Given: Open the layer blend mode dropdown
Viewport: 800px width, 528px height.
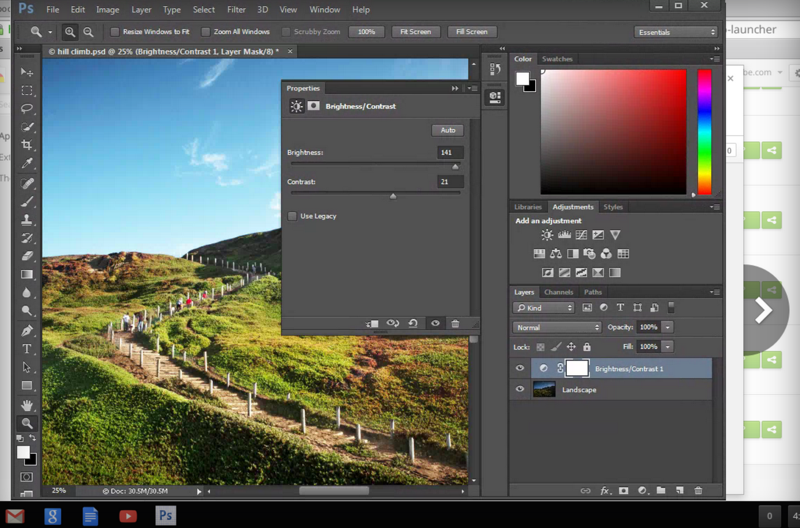Looking at the screenshot, I should click(x=556, y=327).
